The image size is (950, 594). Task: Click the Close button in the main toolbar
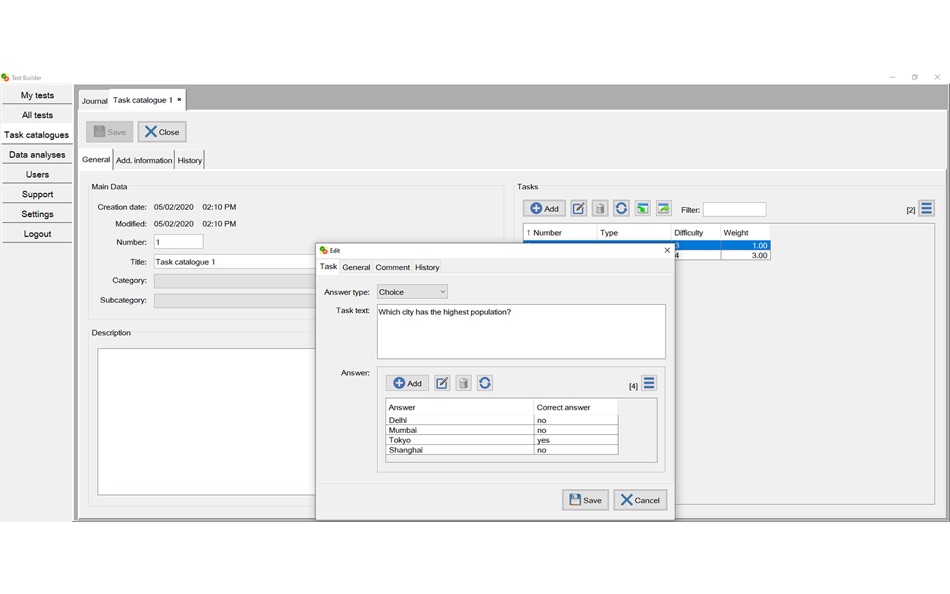(162, 132)
